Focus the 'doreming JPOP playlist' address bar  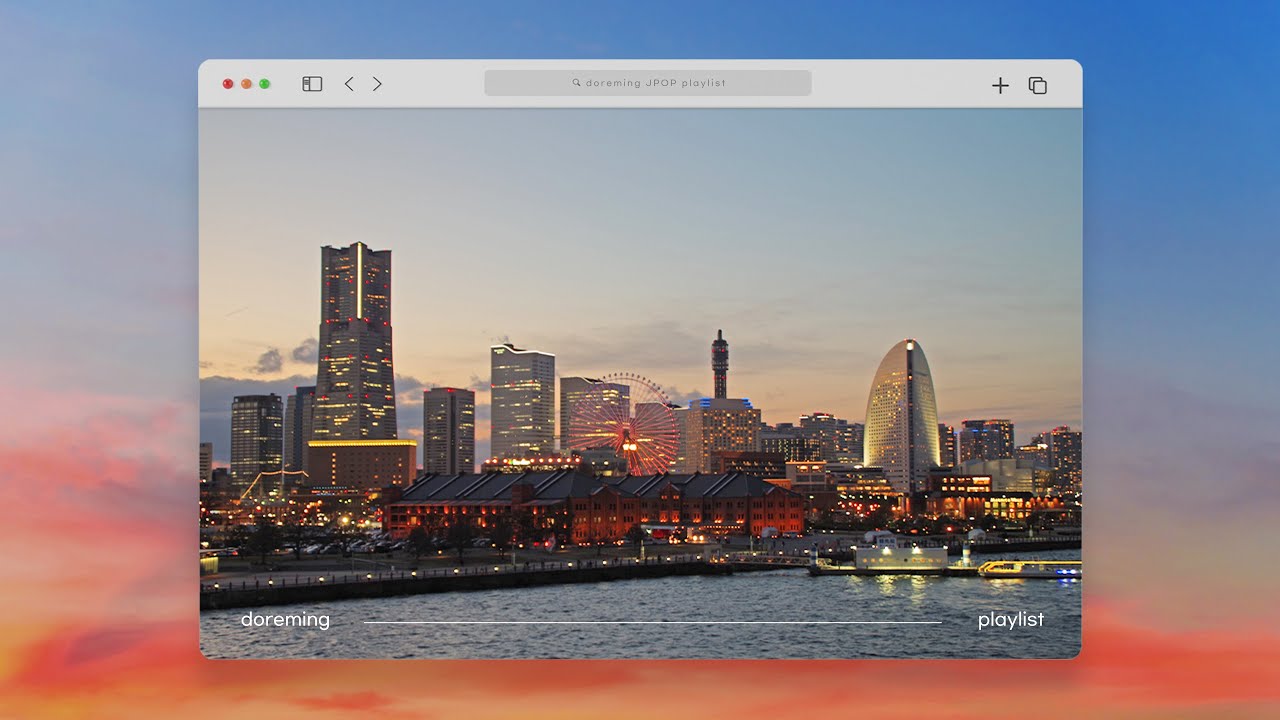[648, 83]
